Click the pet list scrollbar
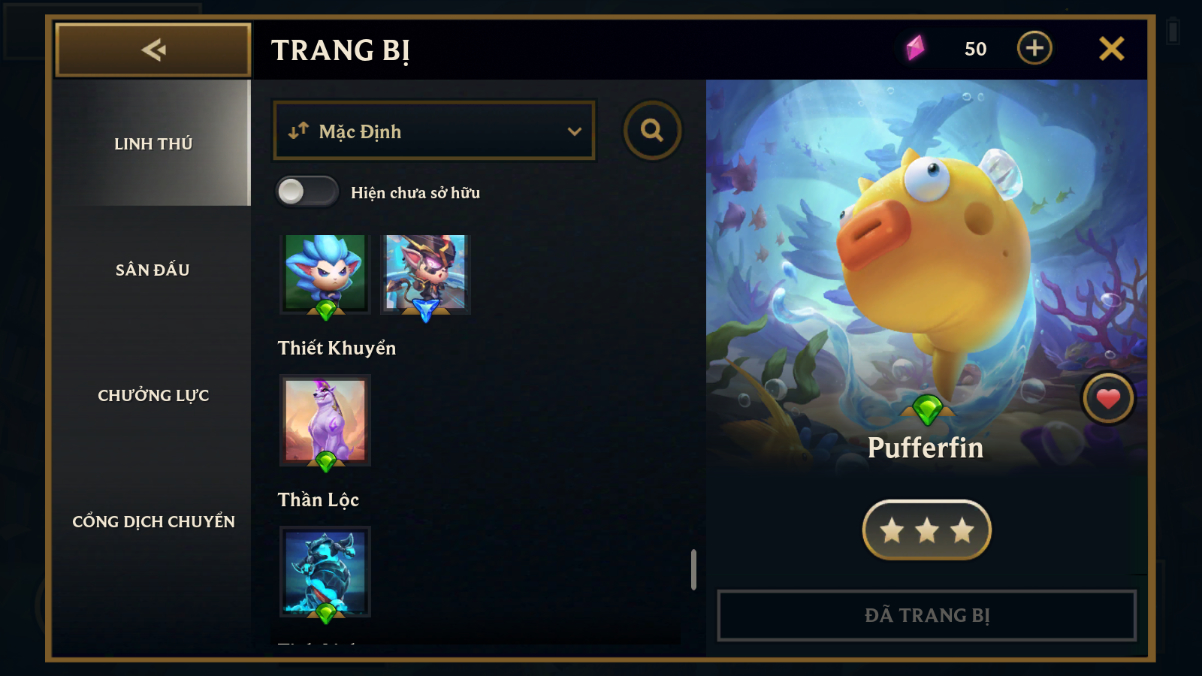 [x=693, y=570]
